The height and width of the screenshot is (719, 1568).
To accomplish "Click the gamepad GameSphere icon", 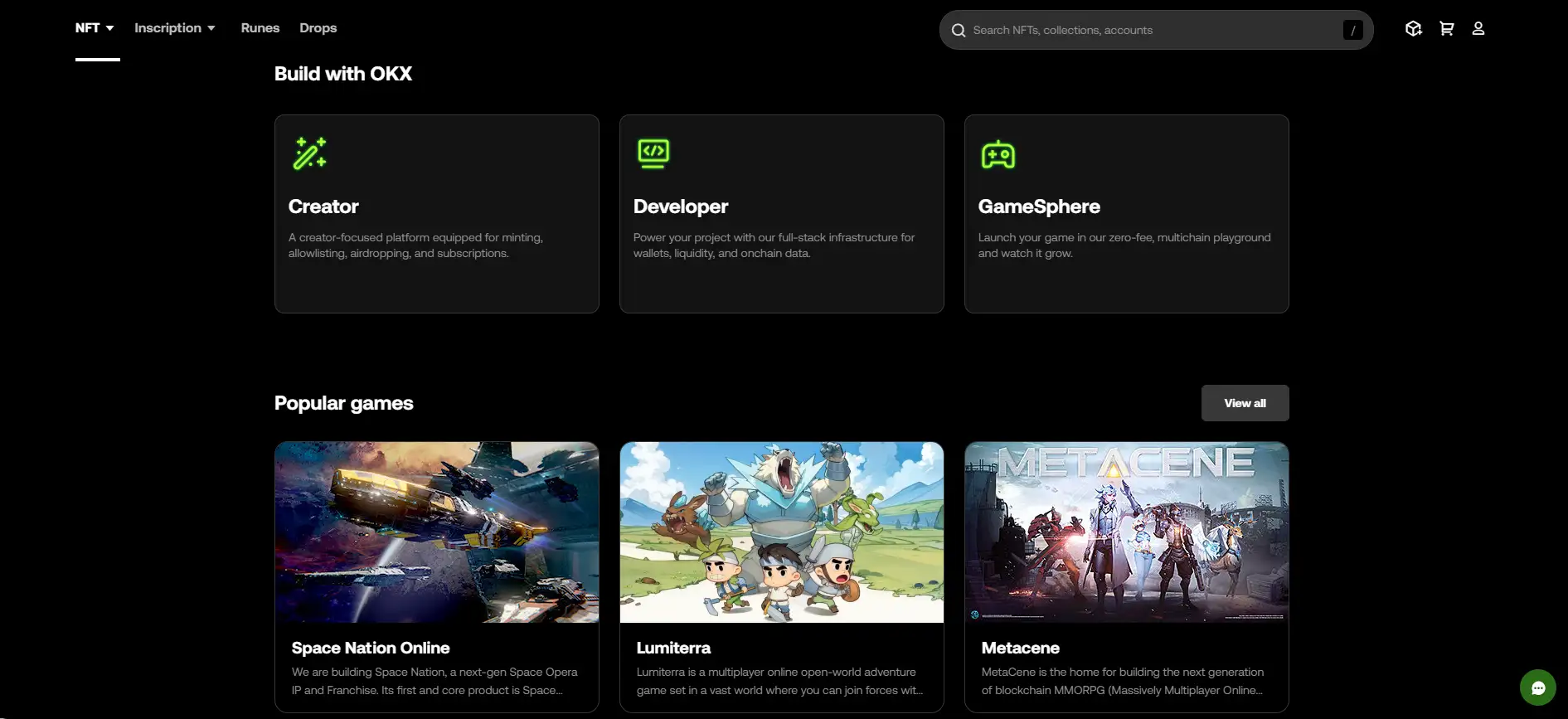I will pyautogui.click(x=998, y=155).
